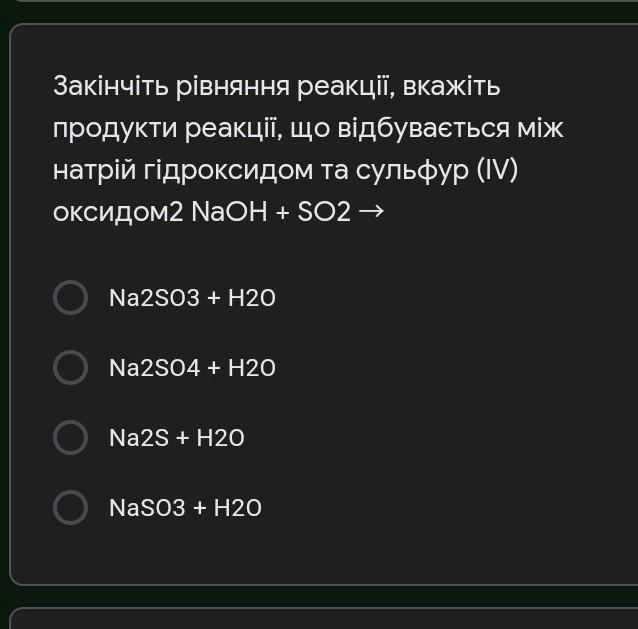Viewport: 638px width, 629px height.
Task: Click the "NaSO3 + H2O" answer label
Action: pos(185,508)
